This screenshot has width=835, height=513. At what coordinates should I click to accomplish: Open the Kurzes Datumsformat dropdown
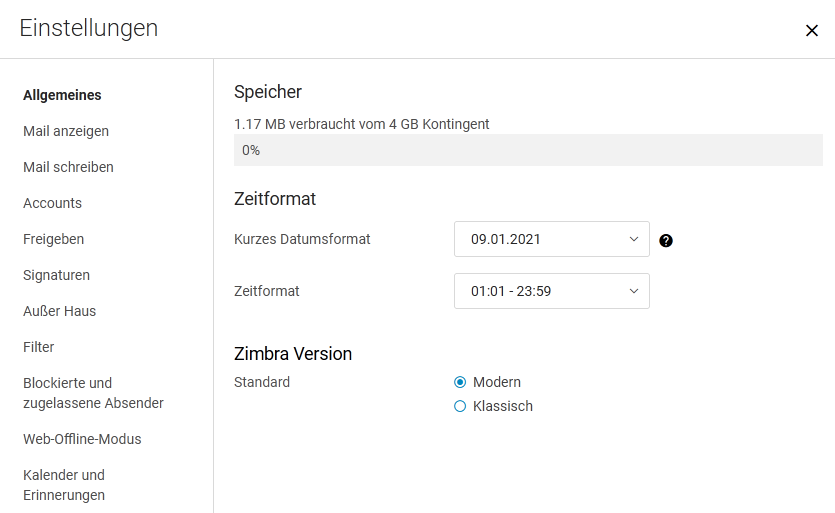(552, 239)
